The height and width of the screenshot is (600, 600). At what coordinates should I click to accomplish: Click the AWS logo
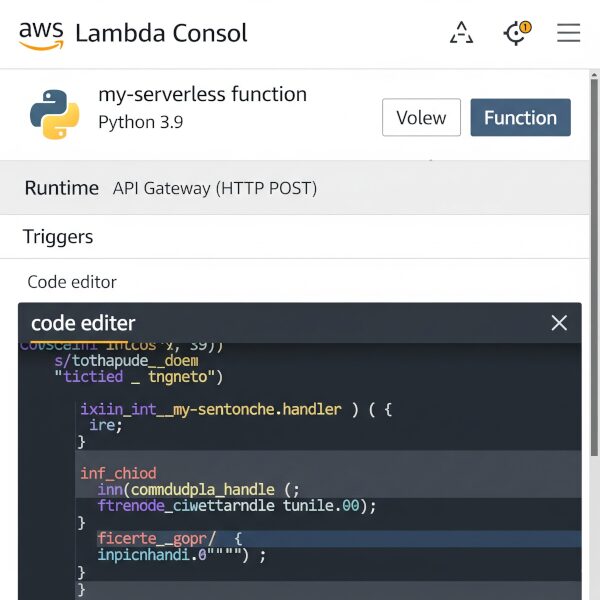coord(41,35)
